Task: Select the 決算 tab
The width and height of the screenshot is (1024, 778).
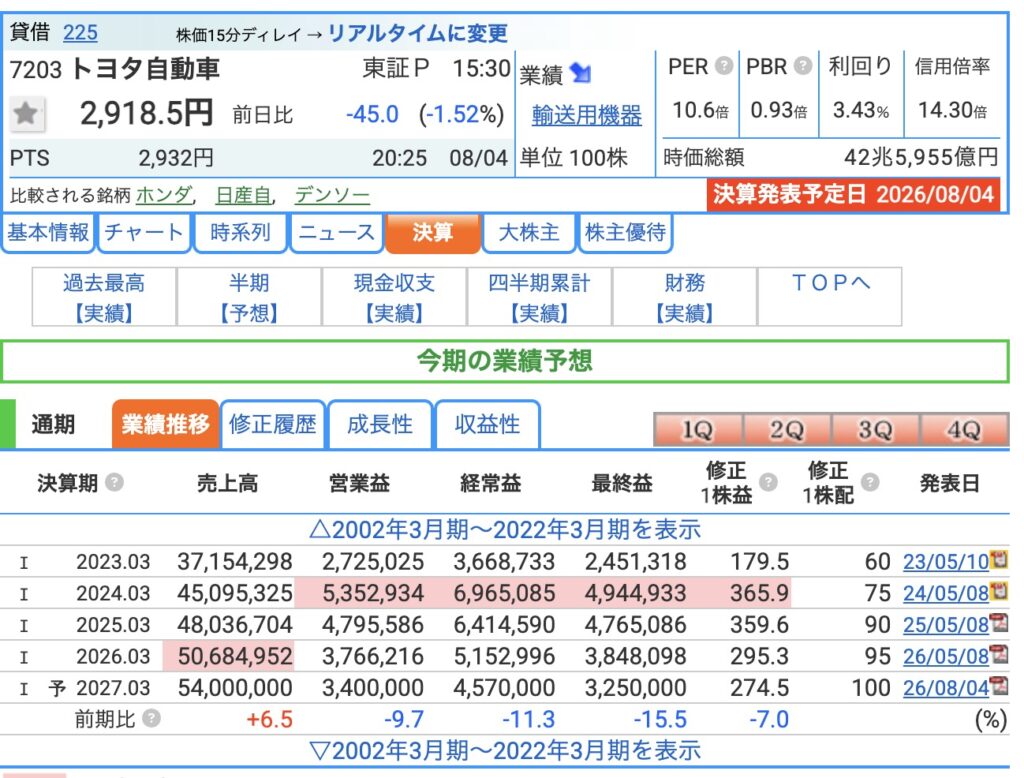Action: click(433, 233)
